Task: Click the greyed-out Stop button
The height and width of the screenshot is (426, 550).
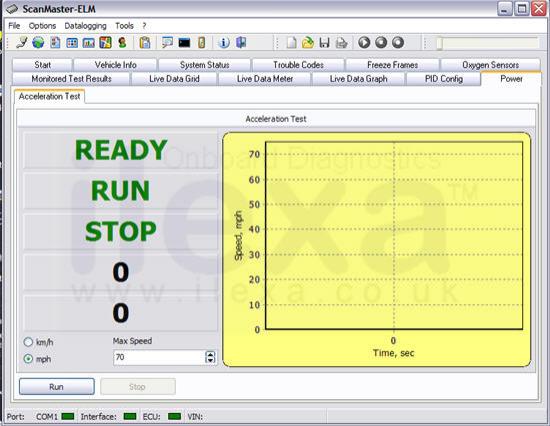Action: (x=138, y=387)
